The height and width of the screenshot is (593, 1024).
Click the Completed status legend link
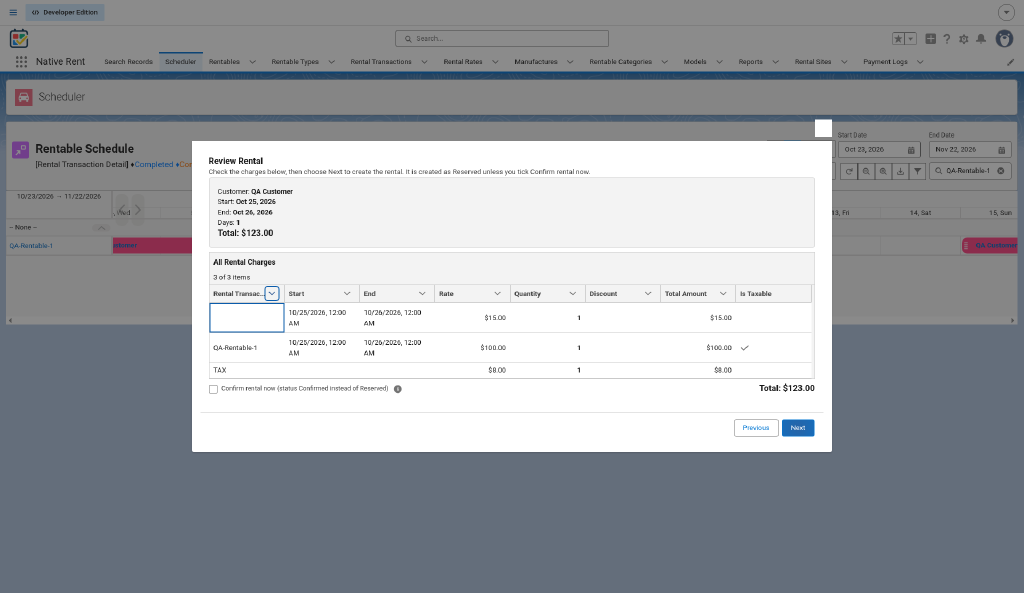coord(153,165)
